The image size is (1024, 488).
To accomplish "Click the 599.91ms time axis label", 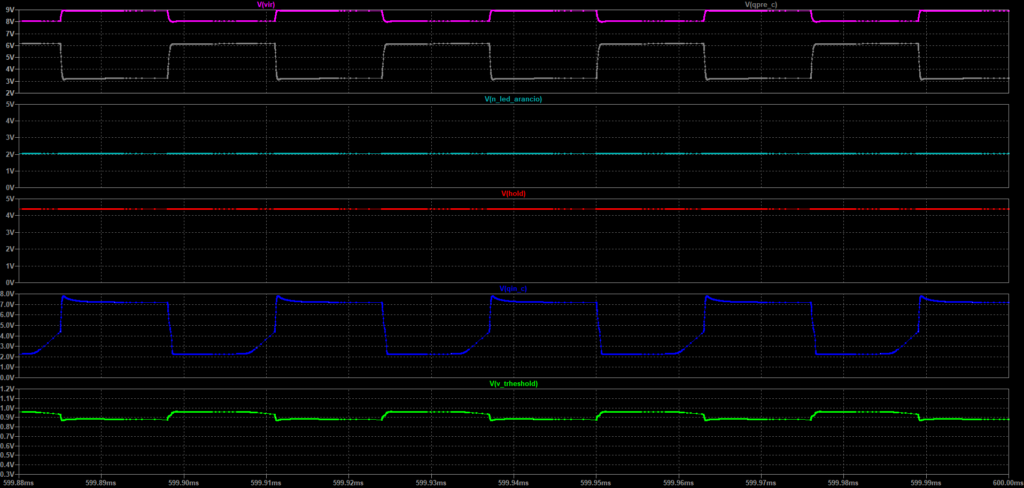I will click(x=266, y=482).
